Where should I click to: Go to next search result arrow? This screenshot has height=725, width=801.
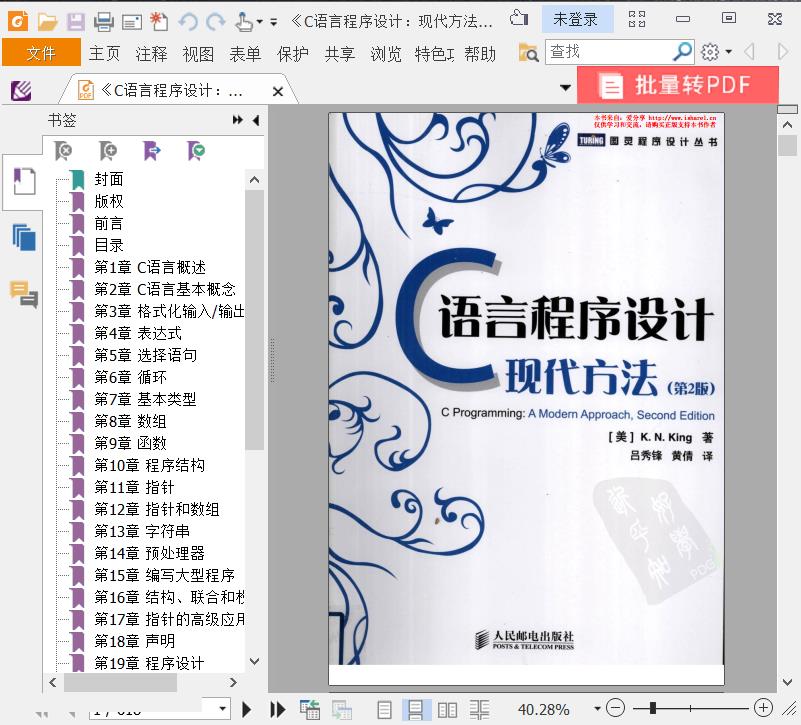[782, 52]
